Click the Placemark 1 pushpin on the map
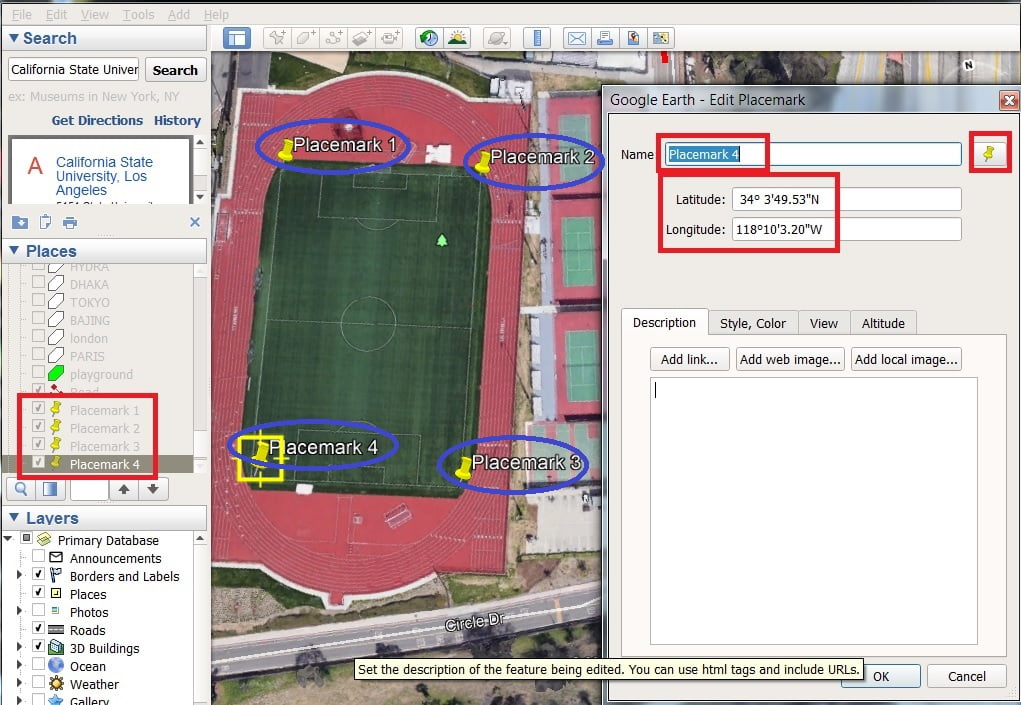Viewport: 1021px width, 705px height. click(285, 150)
